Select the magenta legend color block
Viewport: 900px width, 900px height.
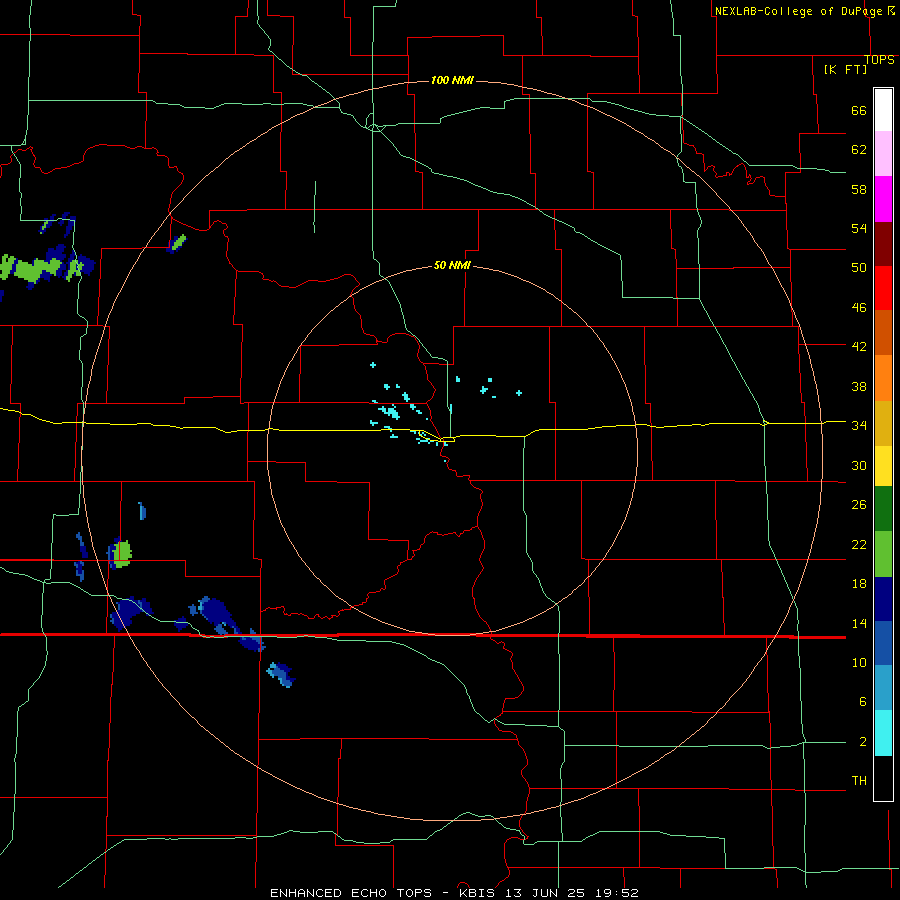883,199
